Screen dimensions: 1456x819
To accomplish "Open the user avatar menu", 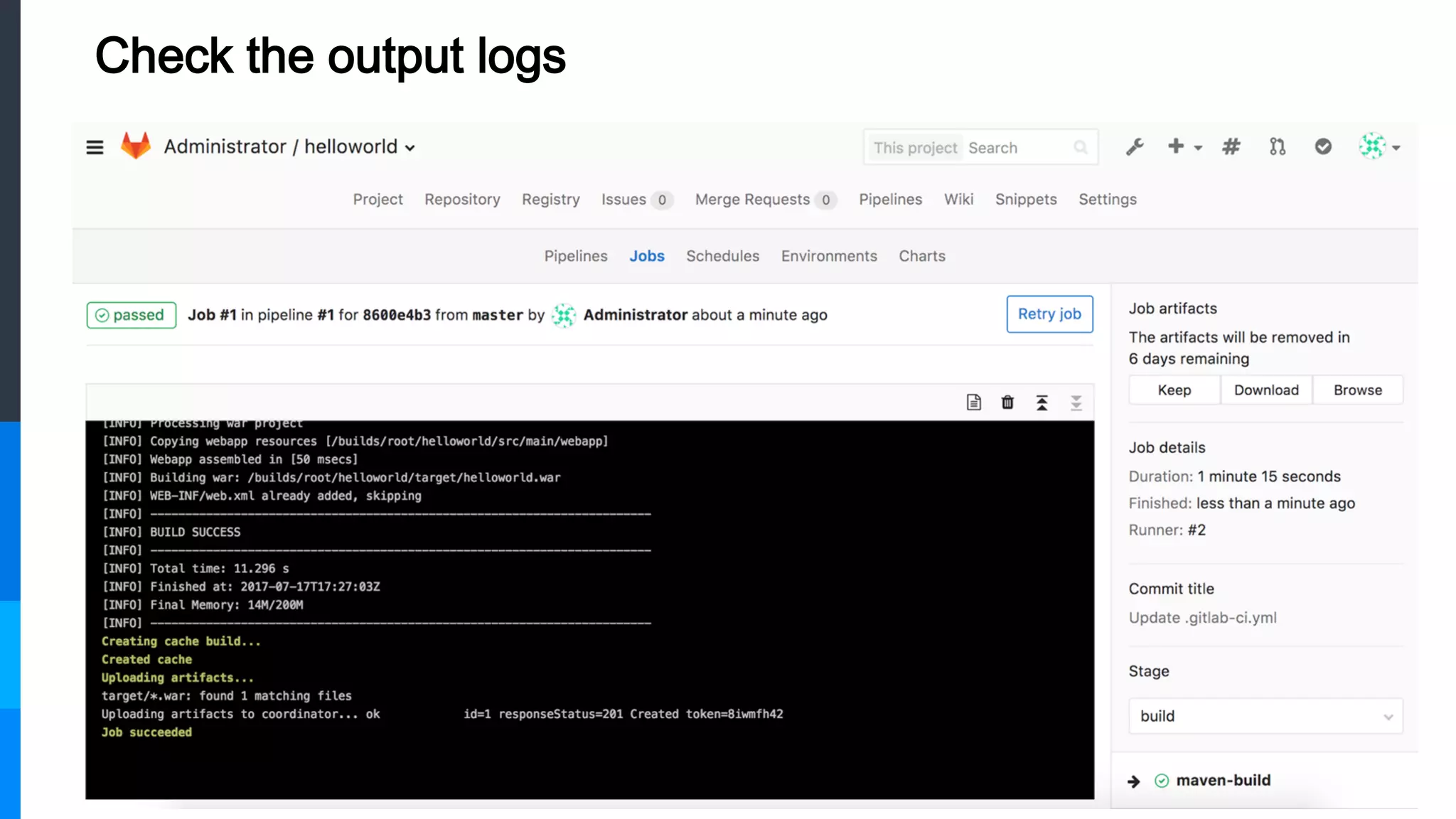I will click(x=1372, y=146).
